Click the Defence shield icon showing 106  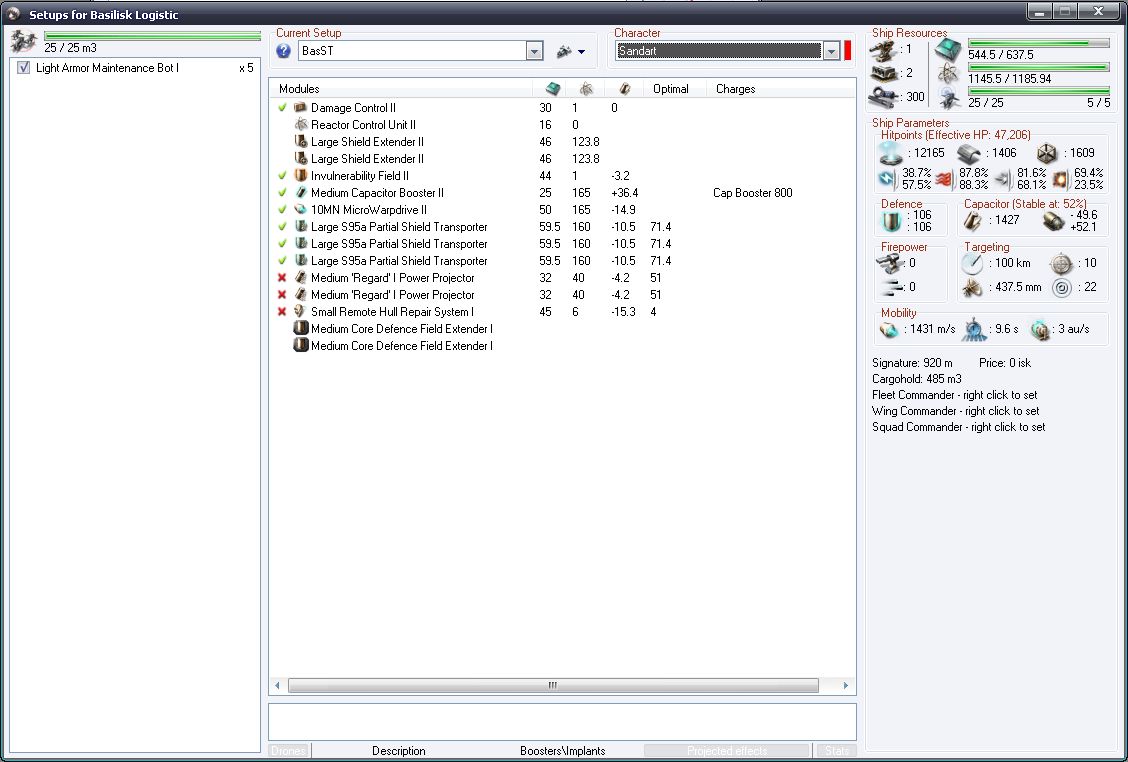pyautogui.click(x=891, y=221)
